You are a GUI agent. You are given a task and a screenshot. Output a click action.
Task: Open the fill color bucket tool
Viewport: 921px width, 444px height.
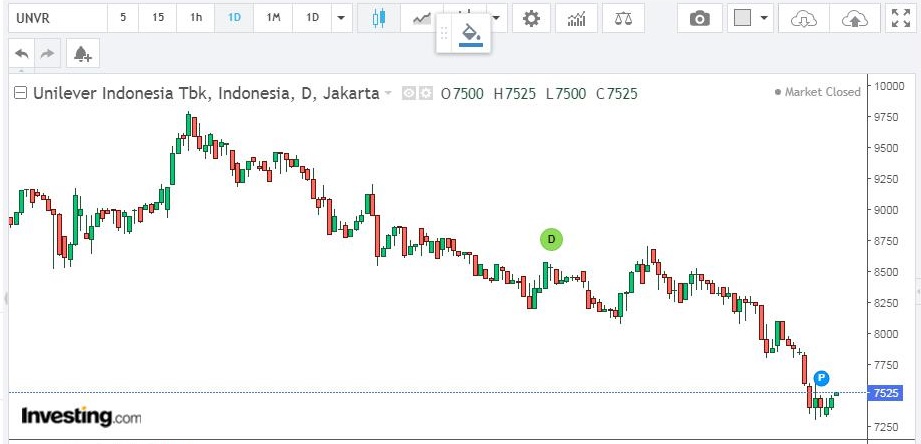click(x=470, y=33)
